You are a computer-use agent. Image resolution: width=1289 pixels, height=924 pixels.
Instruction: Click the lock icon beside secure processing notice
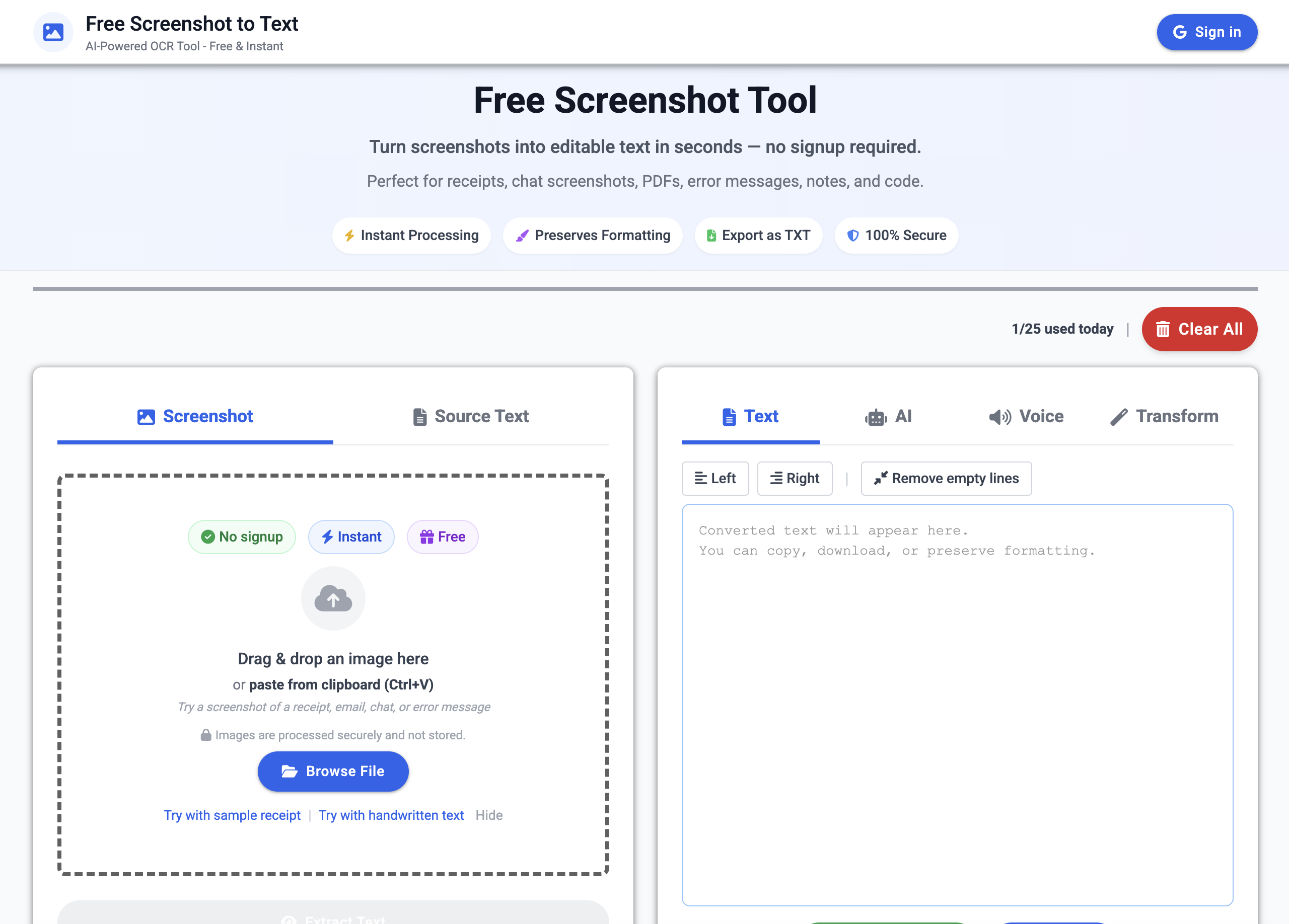click(206, 735)
